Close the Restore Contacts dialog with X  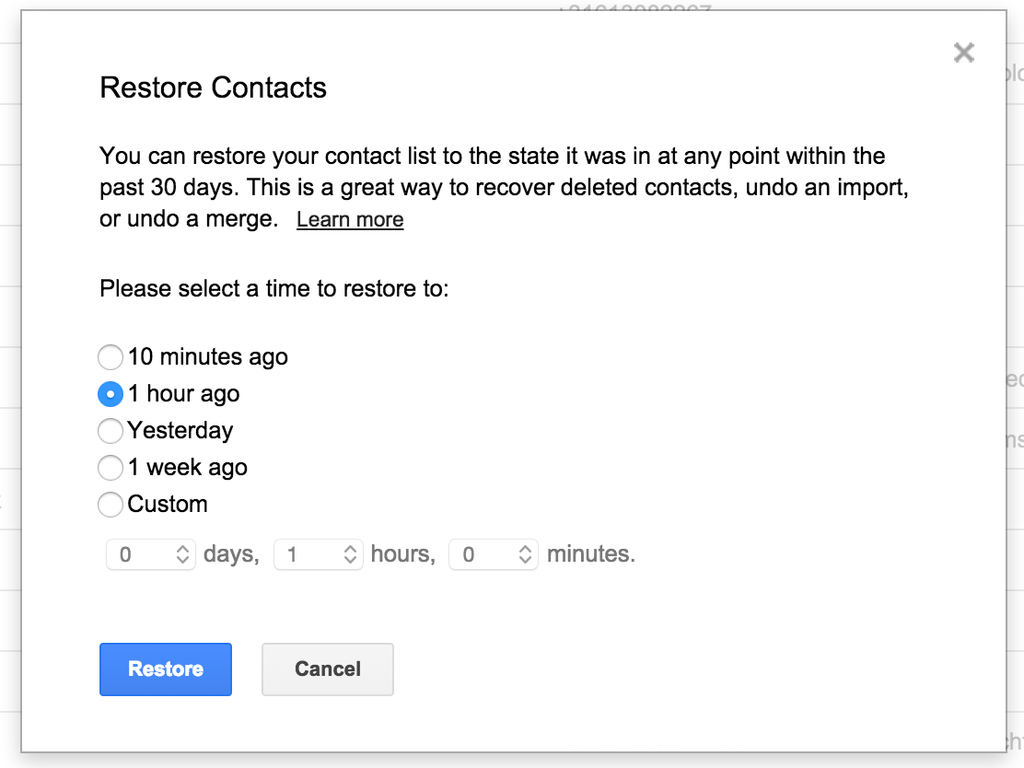(x=964, y=53)
